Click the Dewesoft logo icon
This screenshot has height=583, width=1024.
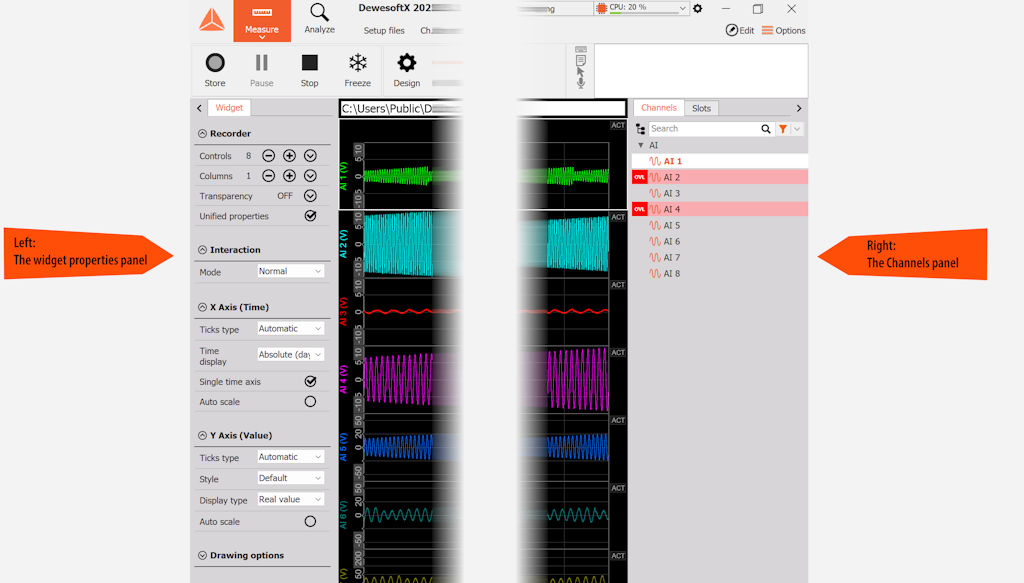212,20
